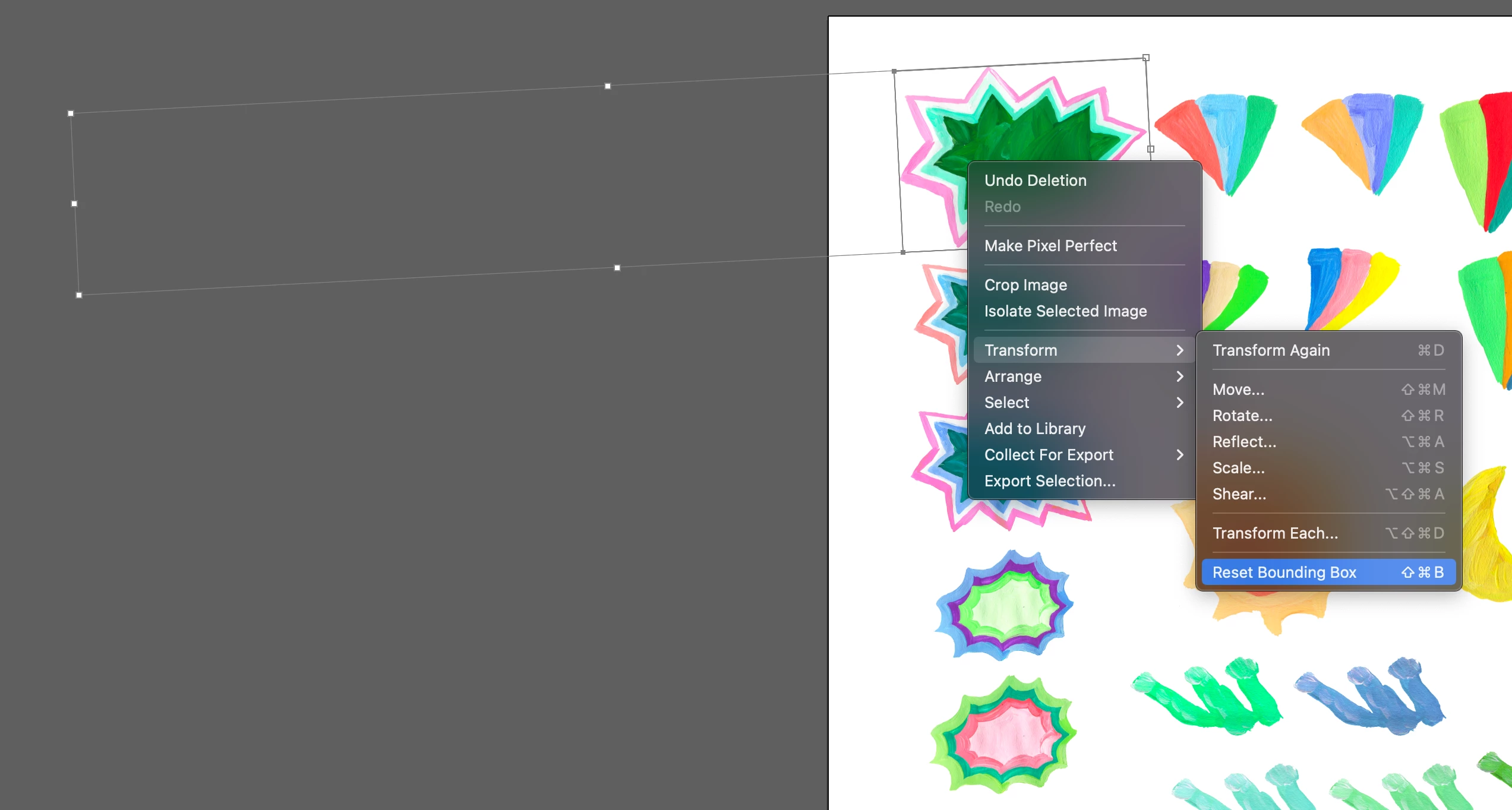
Task: Choose Undo Deletion from context menu
Action: point(1035,181)
